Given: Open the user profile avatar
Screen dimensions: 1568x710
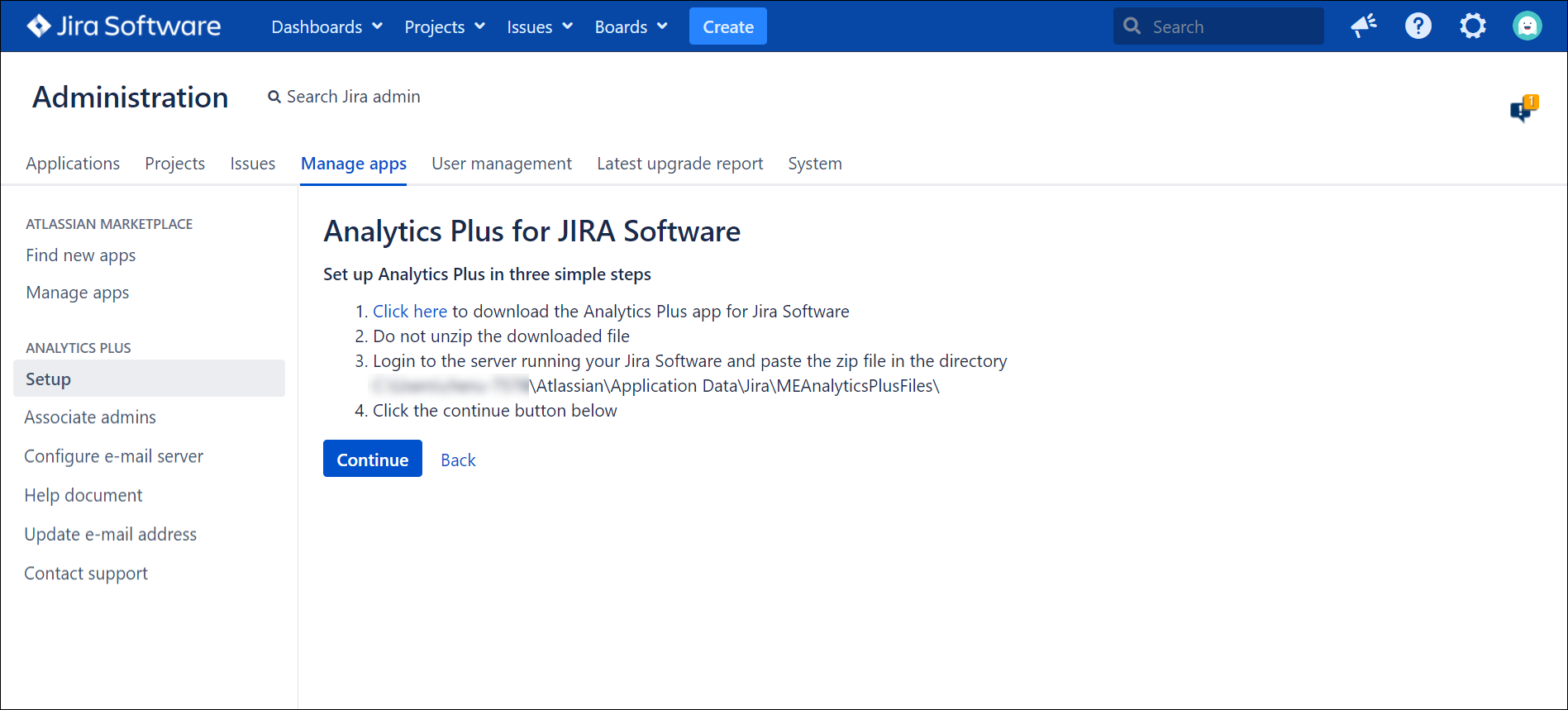Looking at the screenshot, I should pos(1527,26).
